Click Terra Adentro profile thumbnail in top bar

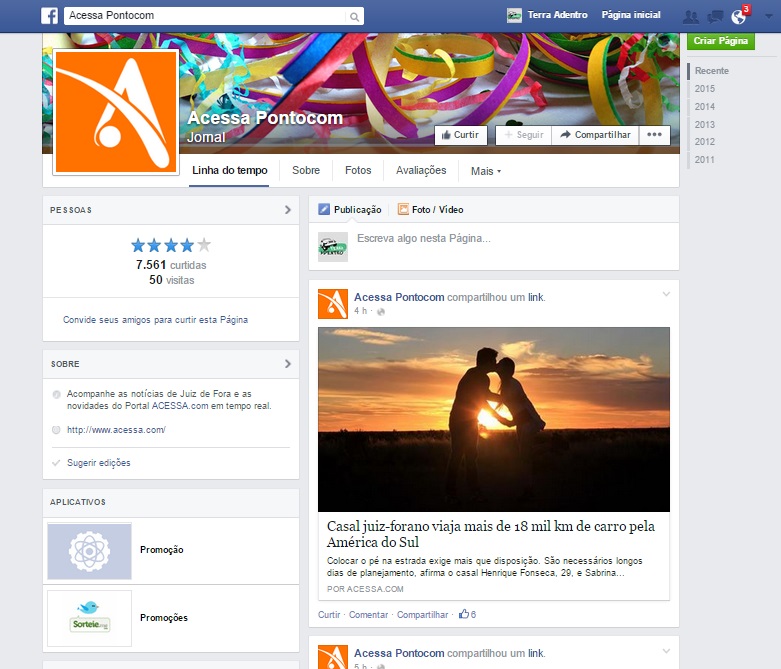point(514,15)
